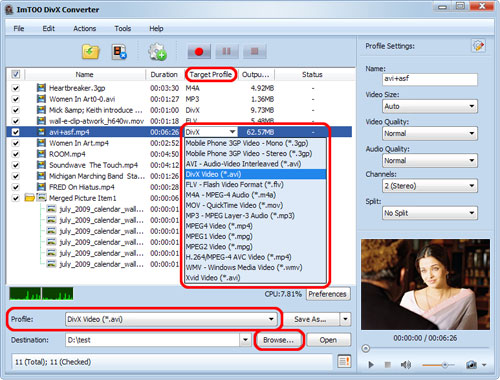The image size is (500, 380).
Task: Sort by the Target Profile column header
Action: [211, 74]
